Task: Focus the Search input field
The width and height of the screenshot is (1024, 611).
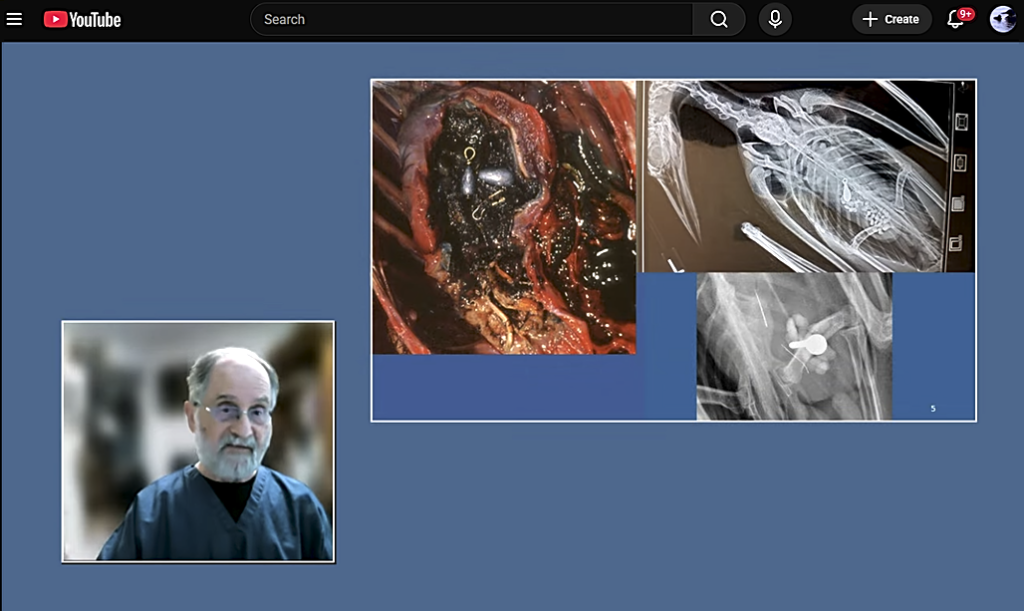Action: [472, 20]
